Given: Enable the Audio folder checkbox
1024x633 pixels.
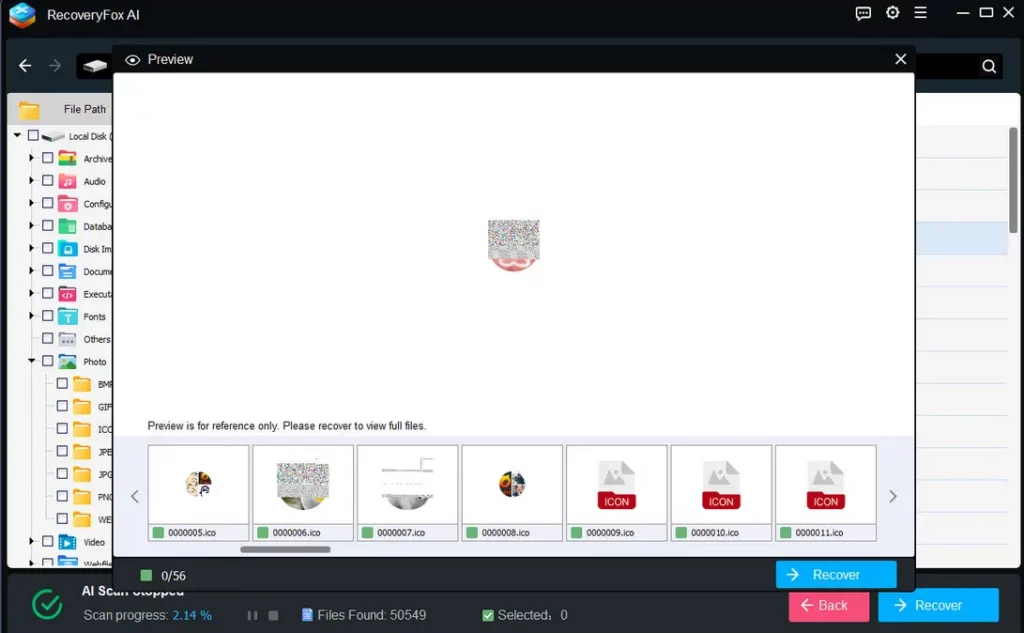Looking at the screenshot, I should 47,181.
